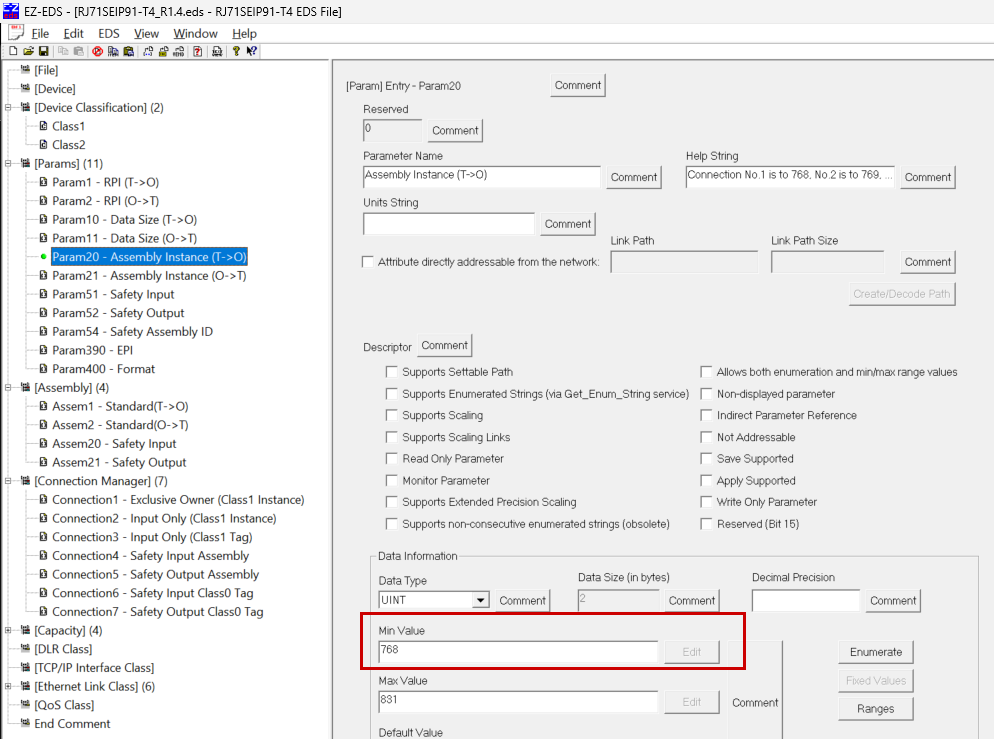Select Connection4 - Safety Input Assembly

pos(150,556)
